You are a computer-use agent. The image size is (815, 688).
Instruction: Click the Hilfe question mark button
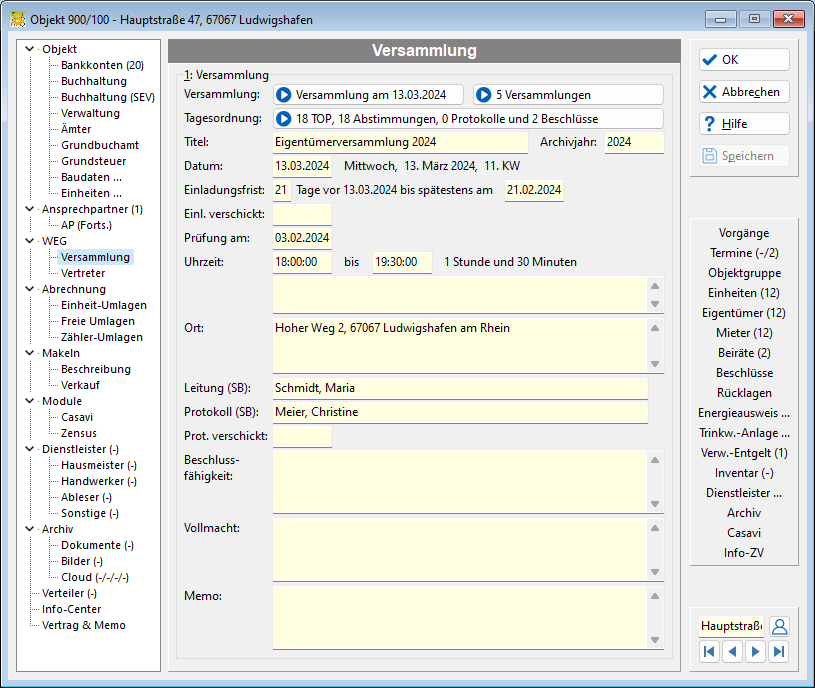744,124
